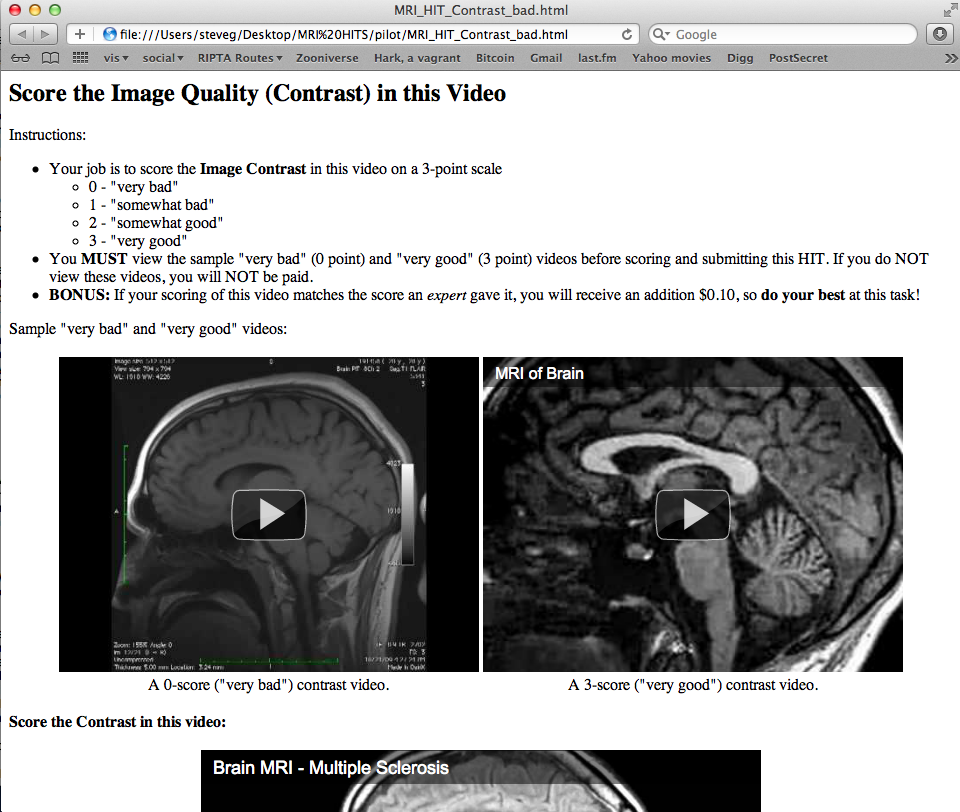Play the very good contrast MRI video
960x812 pixels.
click(x=692, y=514)
